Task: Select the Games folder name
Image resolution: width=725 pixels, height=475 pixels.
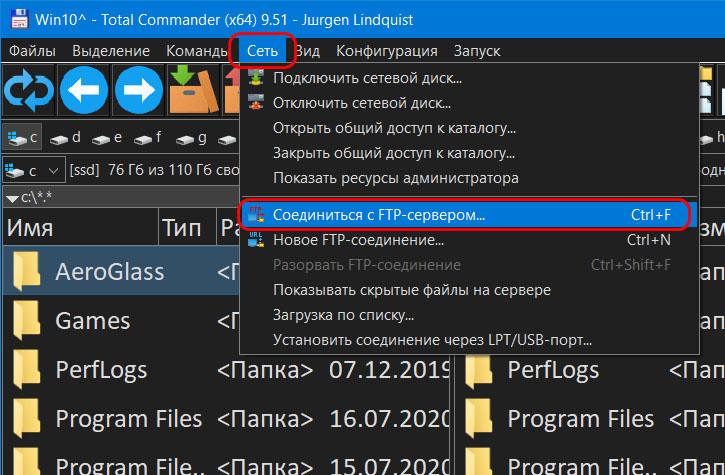Action: pyautogui.click(x=92, y=321)
